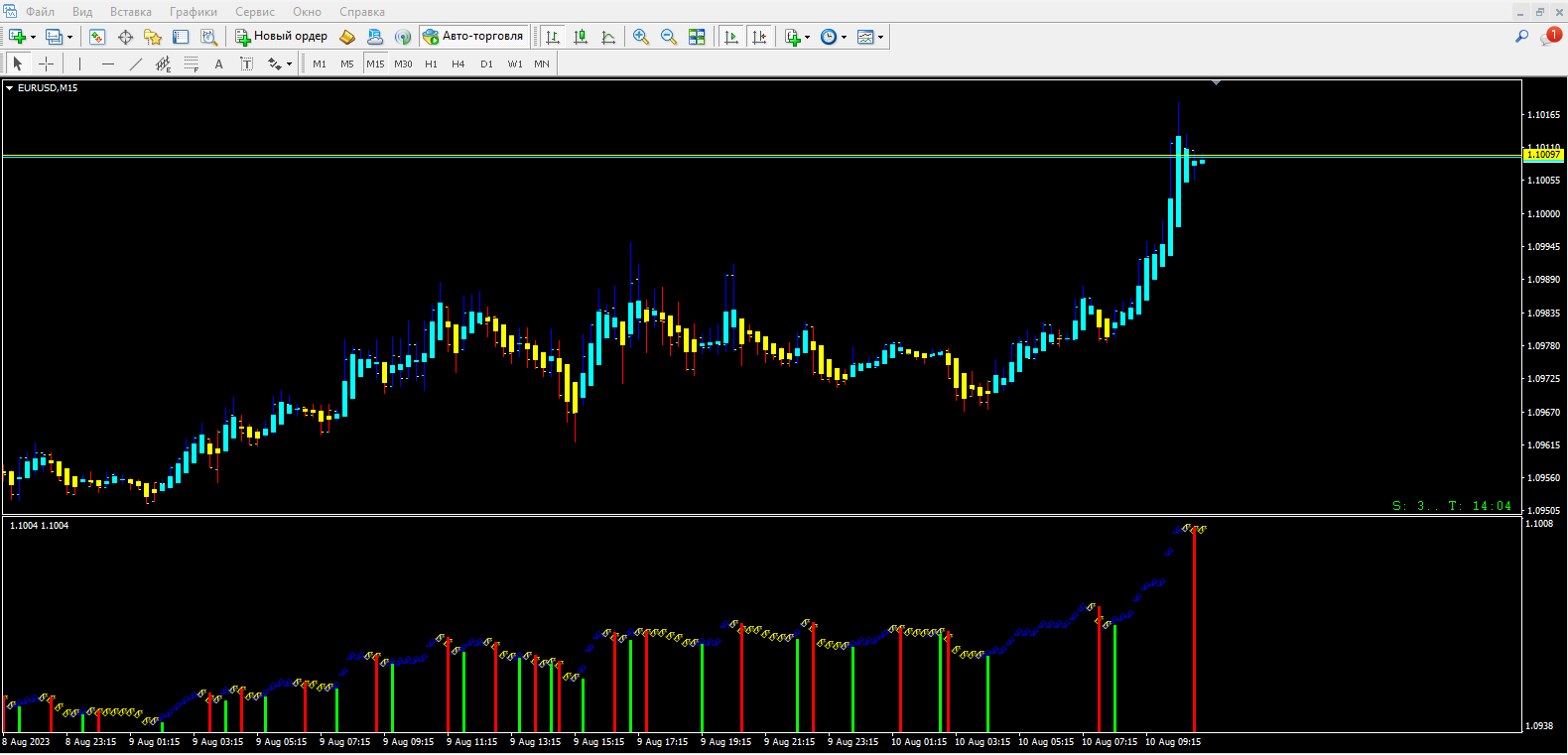The height and width of the screenshot is (755, 1568).
Task: Open the cloud hosting icon
Action: coord(375,37)
